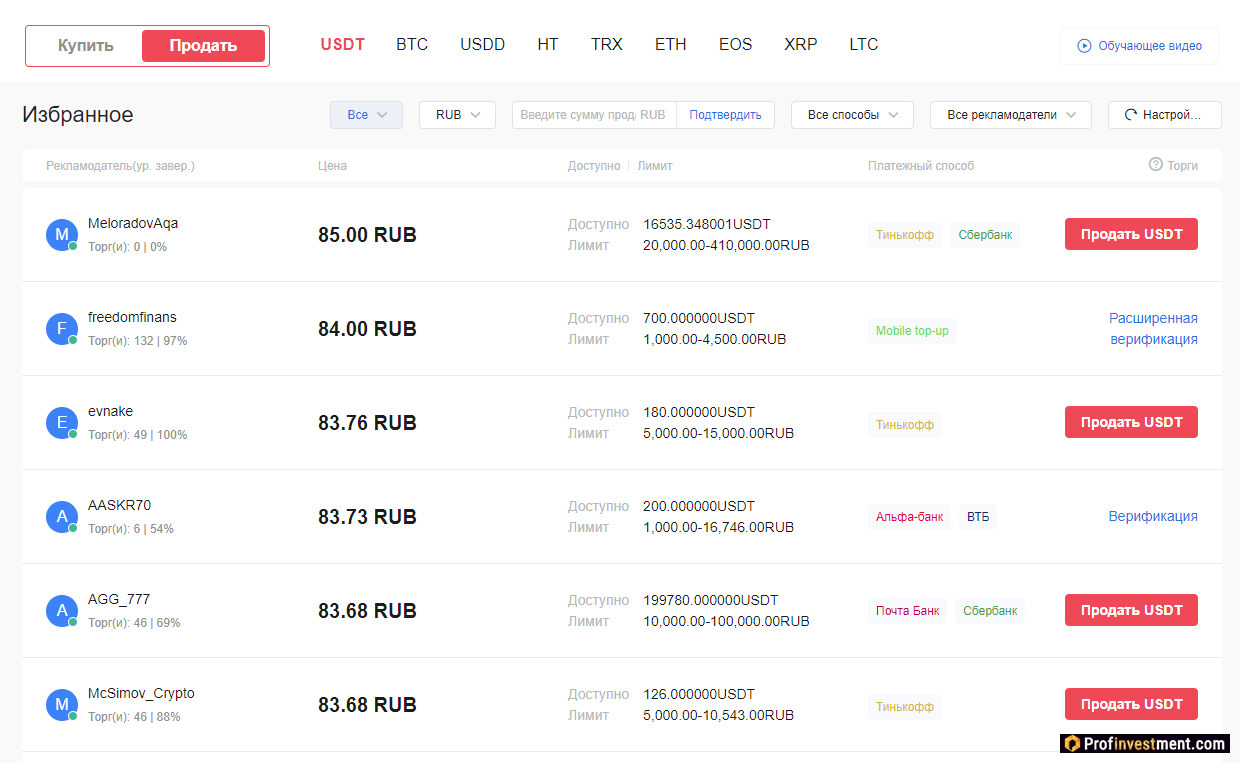Open MeloradovAqa advertiser name
Image resolution: width=1240 pixels, height=763 pixels.
(x=133, y=224)
